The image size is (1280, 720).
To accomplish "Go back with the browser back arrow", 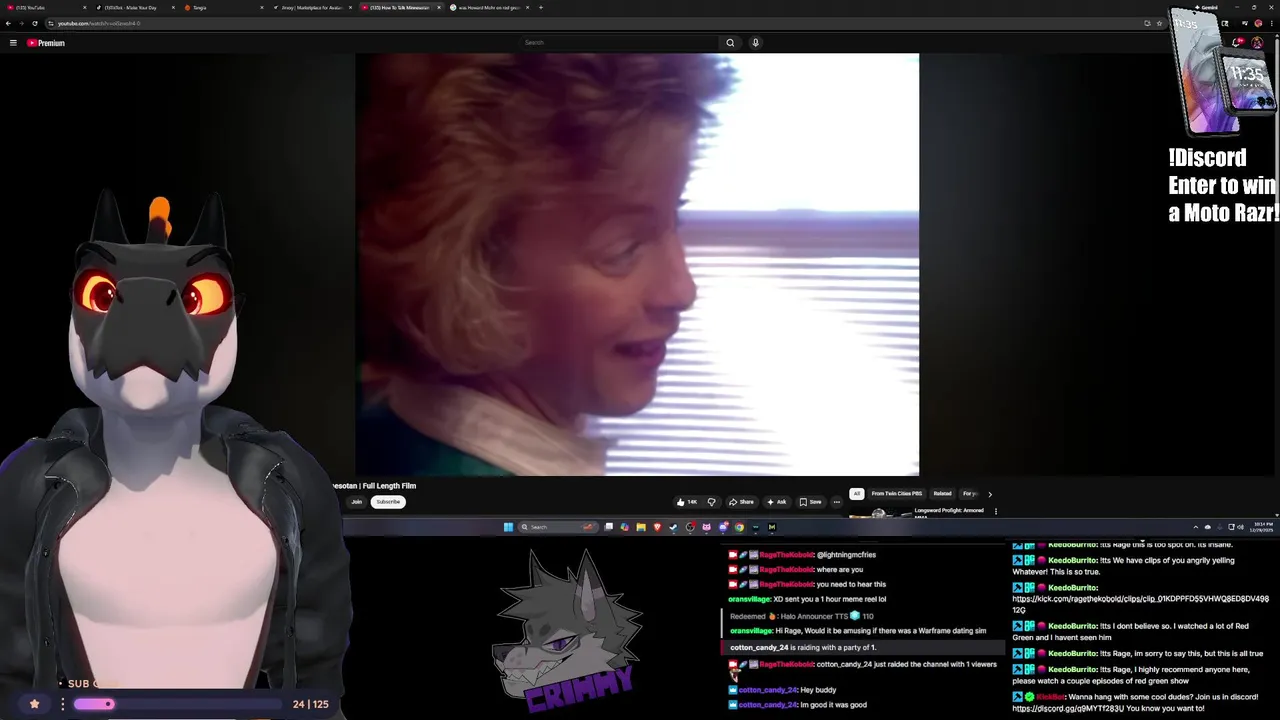I will click(8, 23).
